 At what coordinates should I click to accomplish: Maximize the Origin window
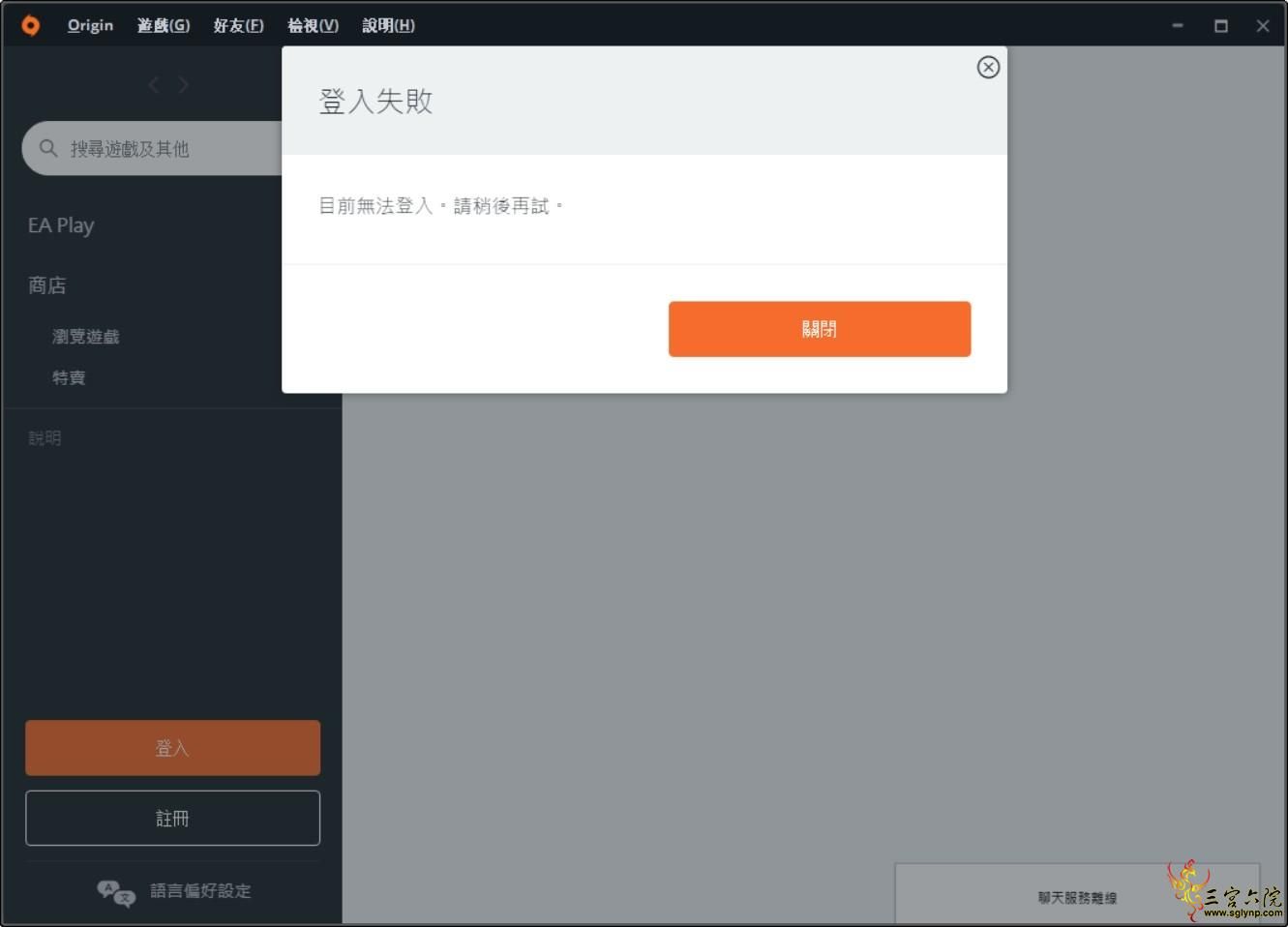click(1221, 25)
